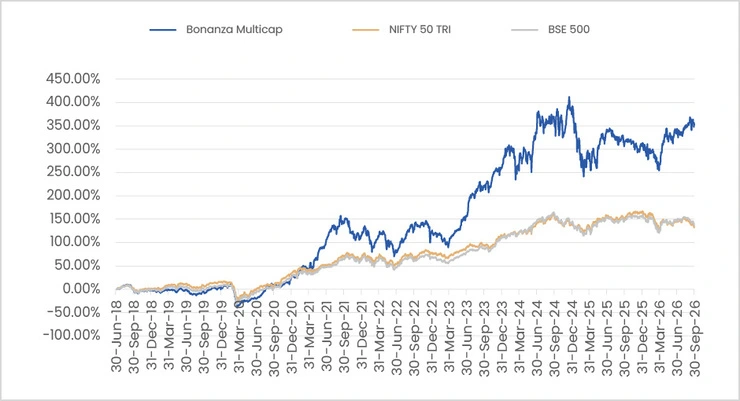Viewport: 740px width, 401px height.
Task: Click the 31-Mar-19 date label
Action: coord(169,336)
